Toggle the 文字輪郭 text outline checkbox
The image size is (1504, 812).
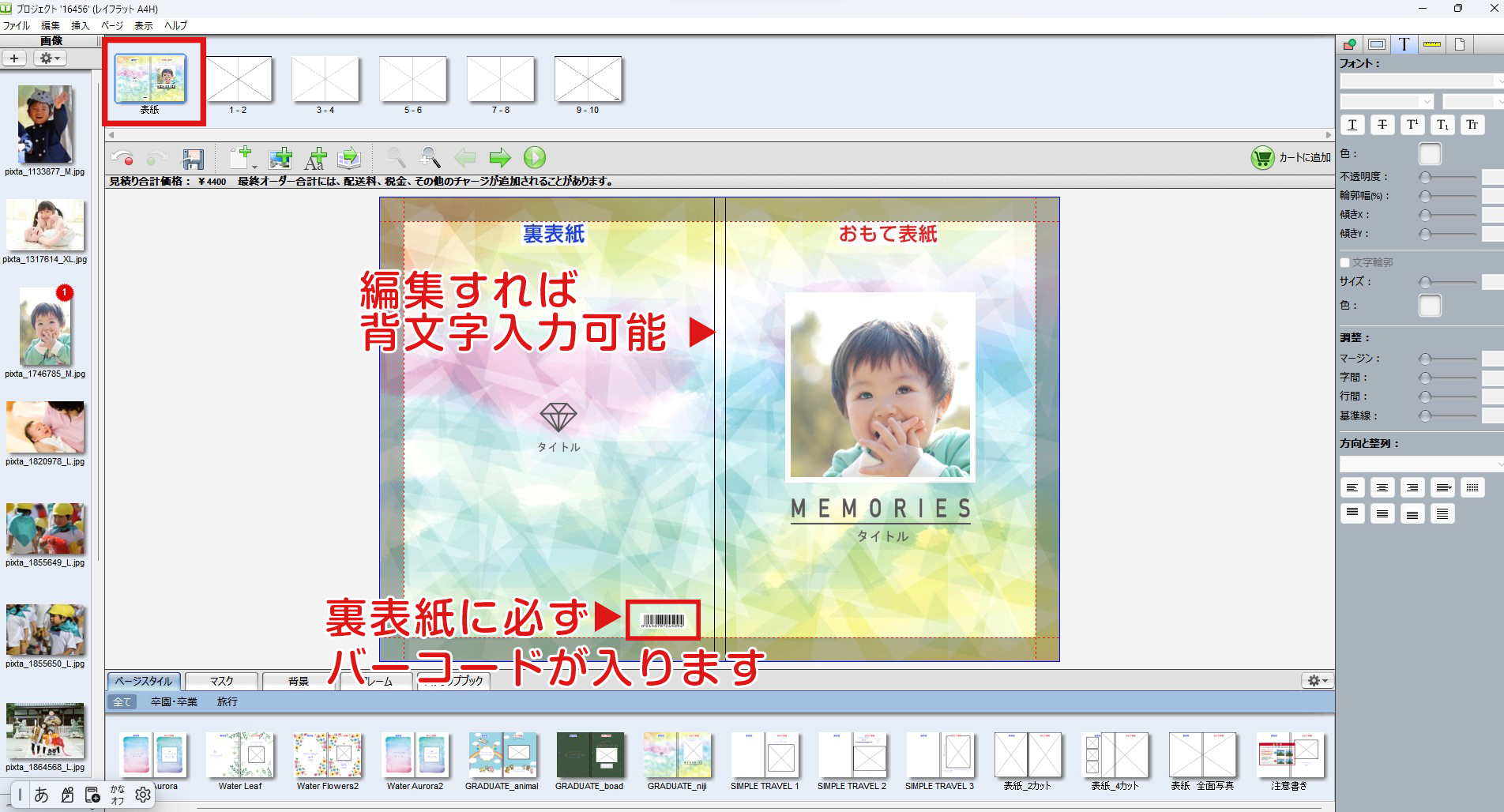pyautogui.click(x=1344, y=262)
